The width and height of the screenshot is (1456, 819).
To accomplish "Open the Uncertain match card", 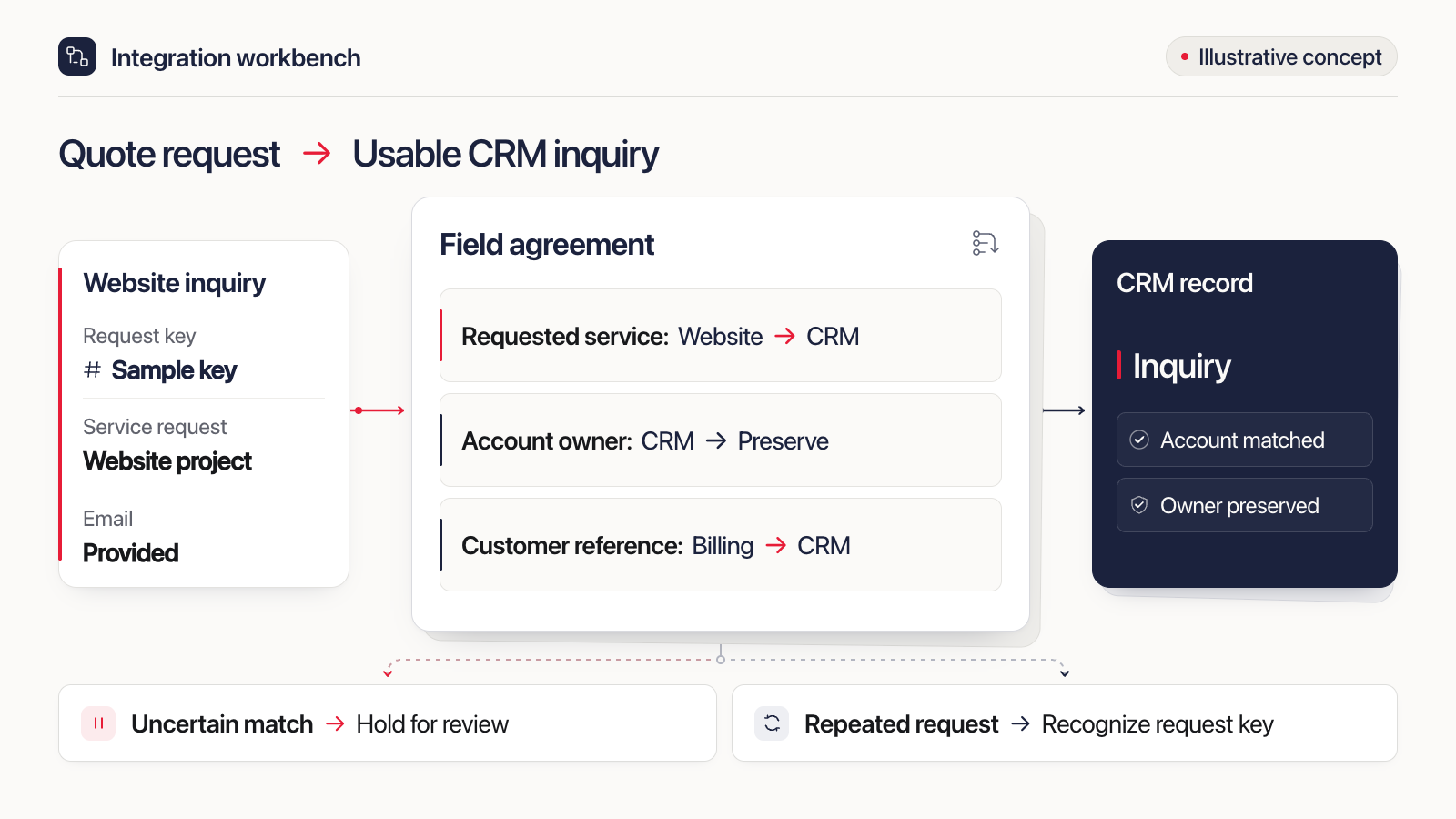I will click(x=388, y=723).
